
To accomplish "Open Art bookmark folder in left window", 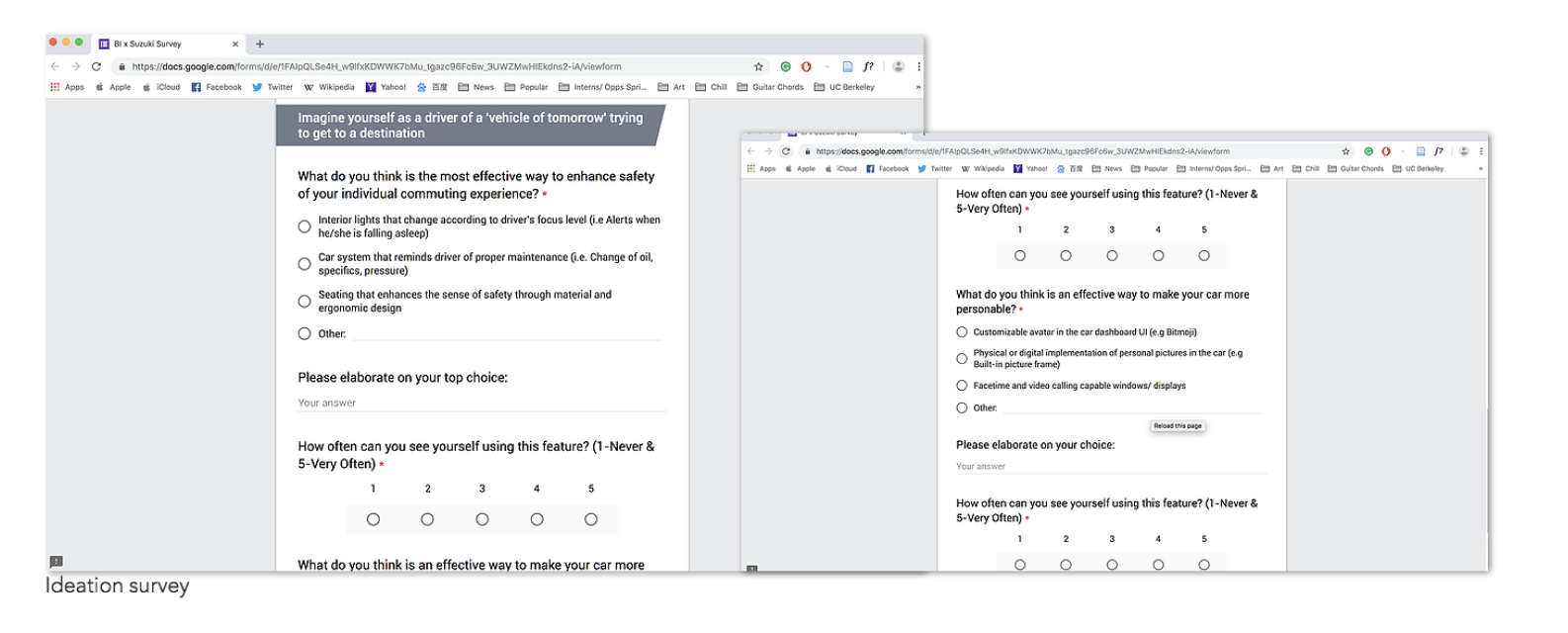I will tap(672, 87).
